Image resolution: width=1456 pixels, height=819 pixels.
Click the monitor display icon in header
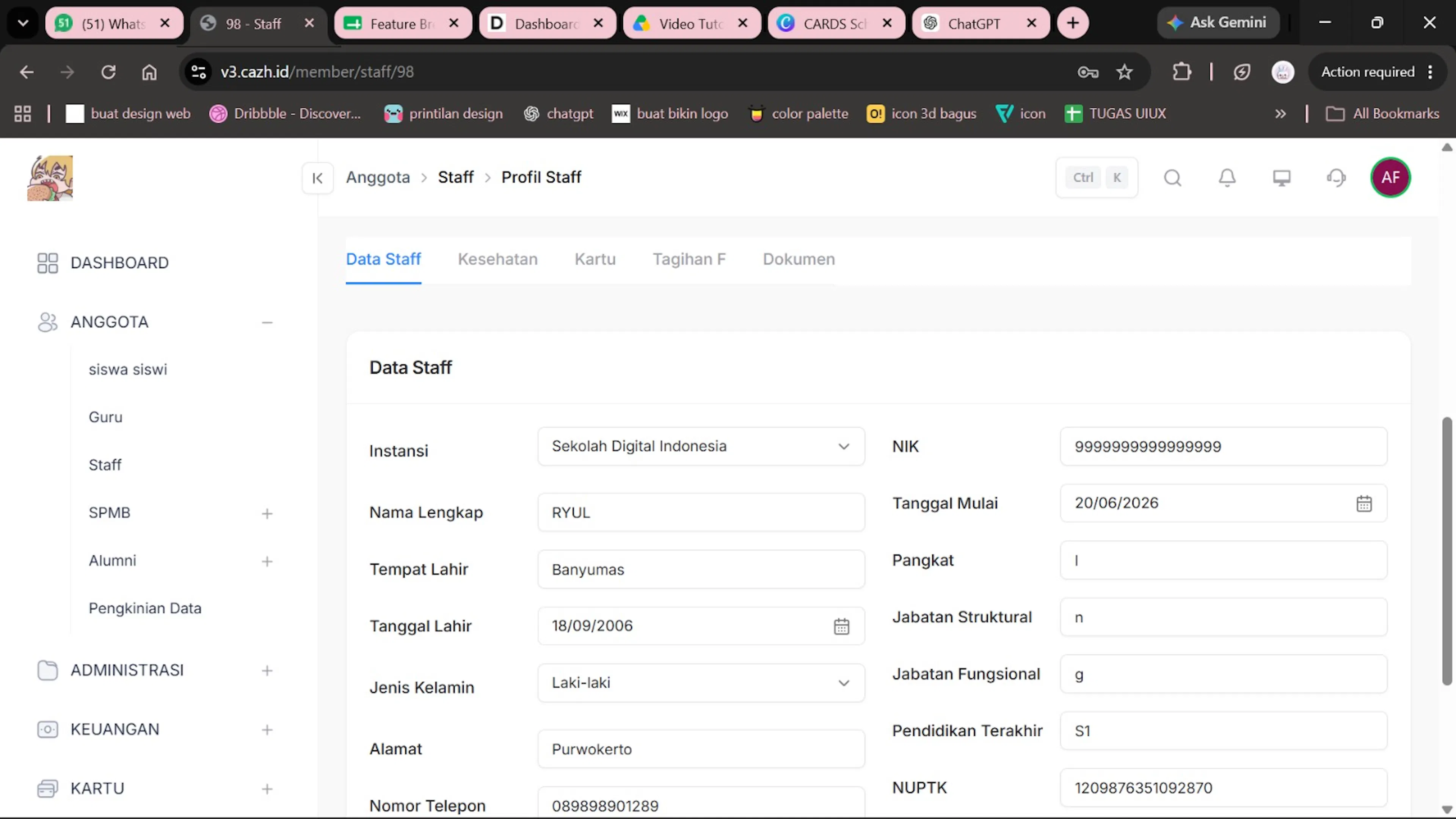(1281, 178)
